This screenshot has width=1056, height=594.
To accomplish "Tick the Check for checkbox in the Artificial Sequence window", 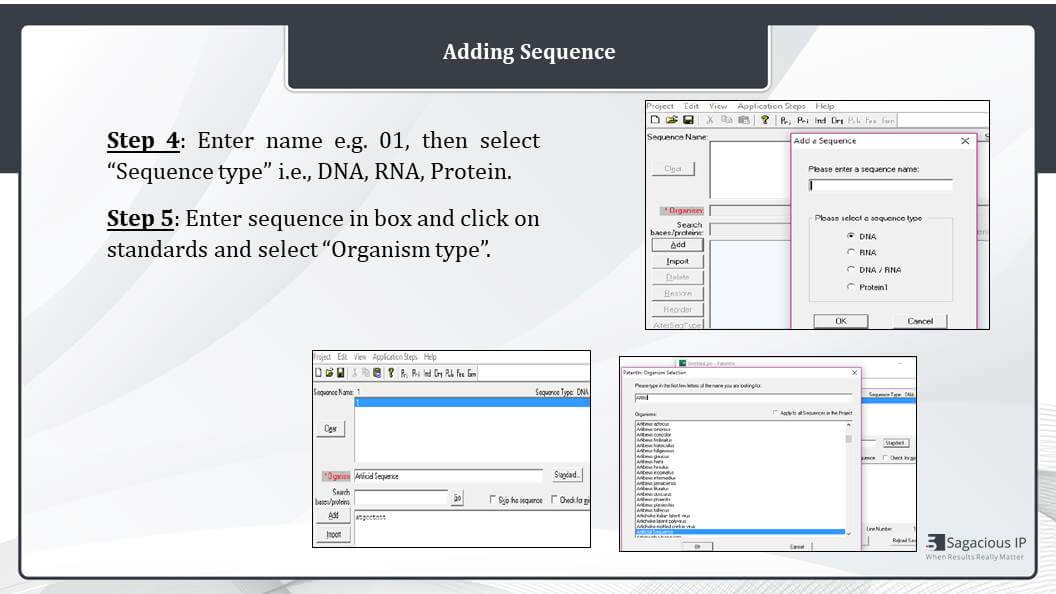I will [554, 500].
